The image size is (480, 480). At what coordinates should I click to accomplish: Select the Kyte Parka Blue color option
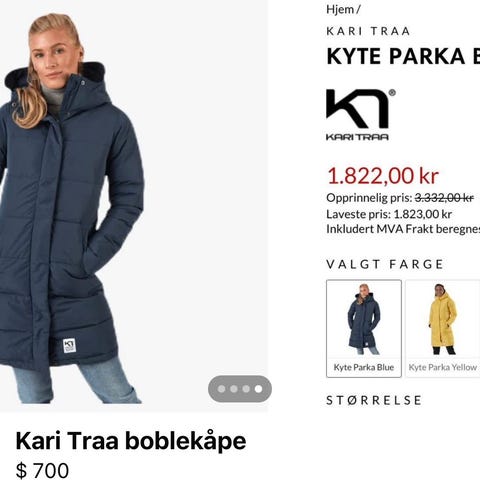pyautogui.click(x=364, y=328)
